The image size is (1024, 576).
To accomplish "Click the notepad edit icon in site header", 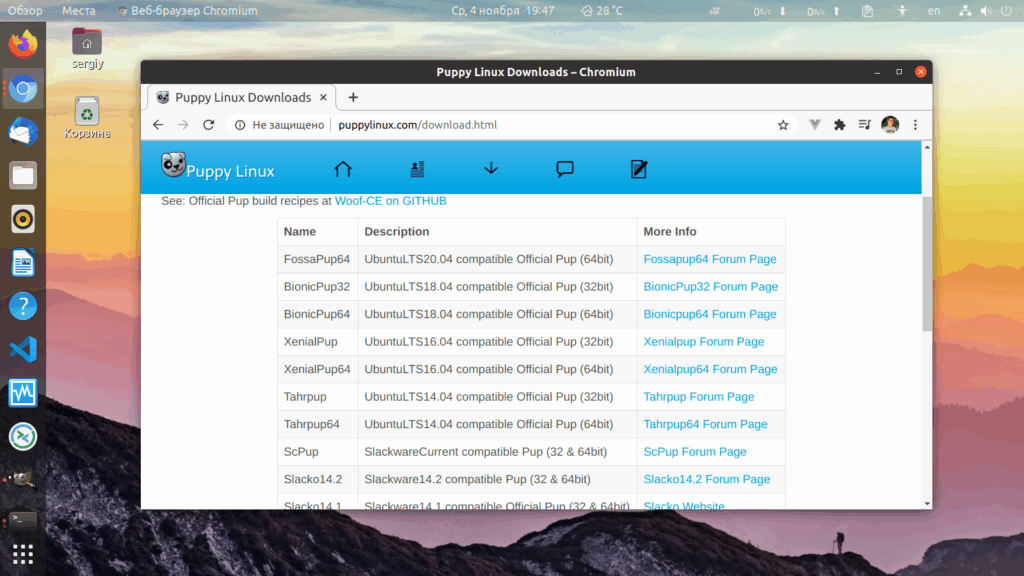I will pos(639,169).
